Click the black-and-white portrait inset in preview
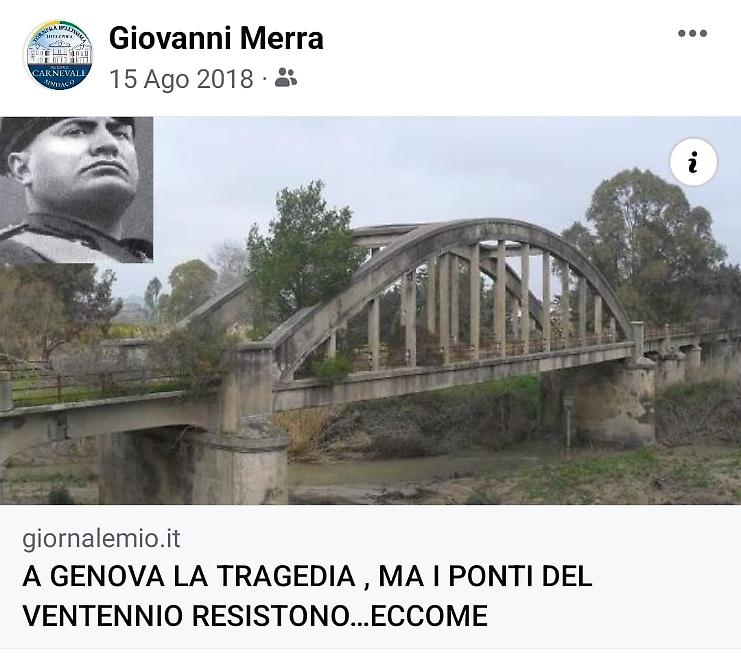 point(76,189)
